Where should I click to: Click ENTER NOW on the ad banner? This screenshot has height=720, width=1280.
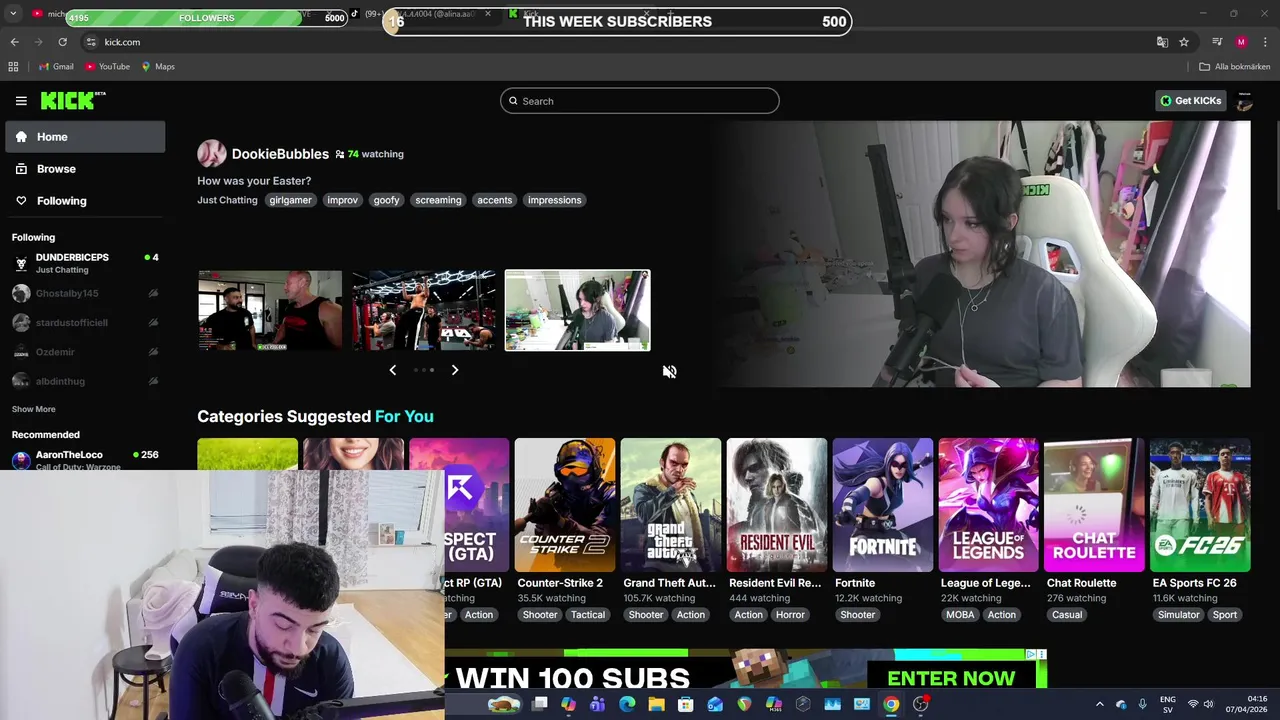pos(951,678)
